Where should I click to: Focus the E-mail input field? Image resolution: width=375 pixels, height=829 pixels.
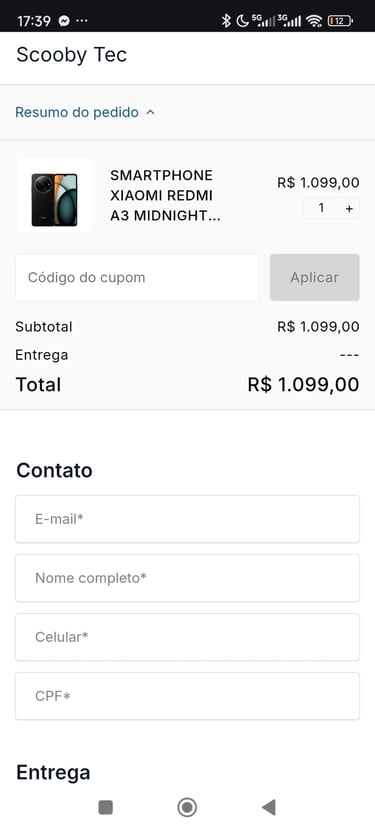[x=187, y=519]
